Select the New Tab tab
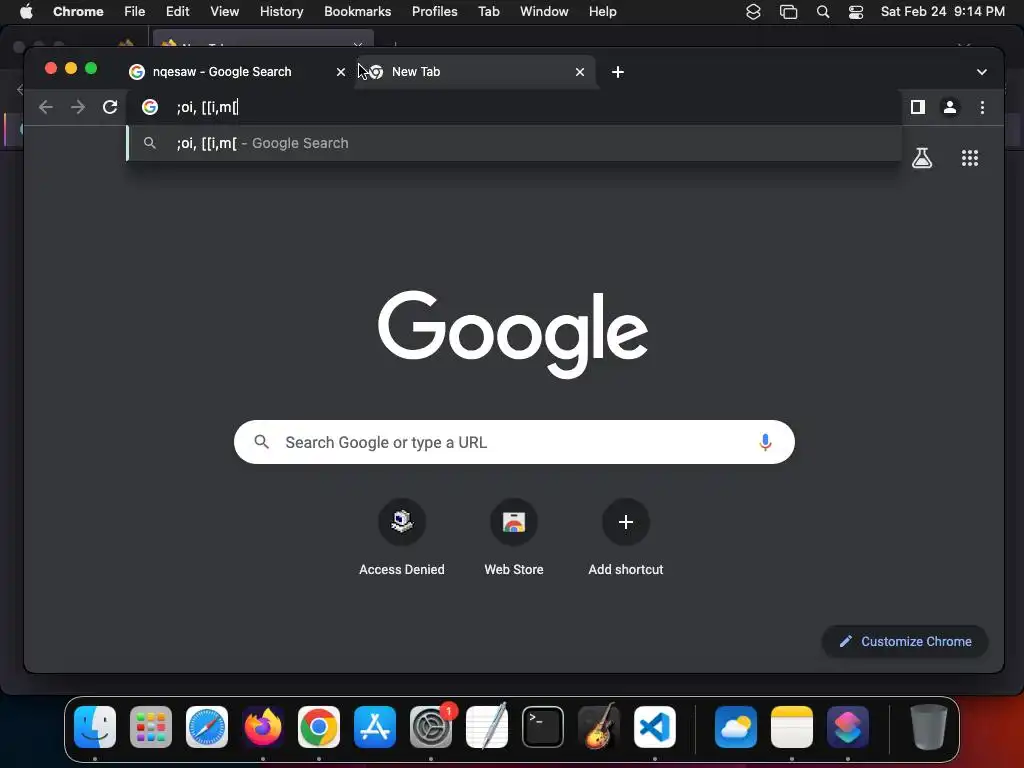The image size is (1024, 768). (x=477, y=72)
